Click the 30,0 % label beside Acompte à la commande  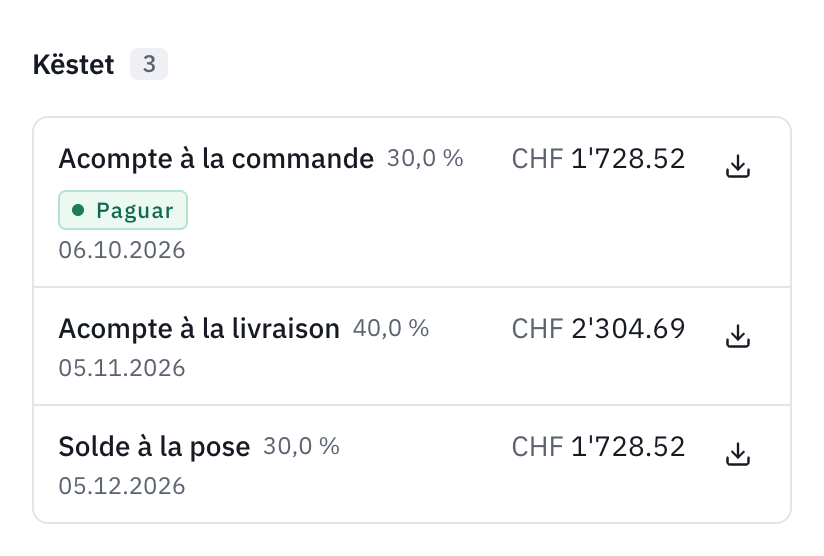point(425,158)
